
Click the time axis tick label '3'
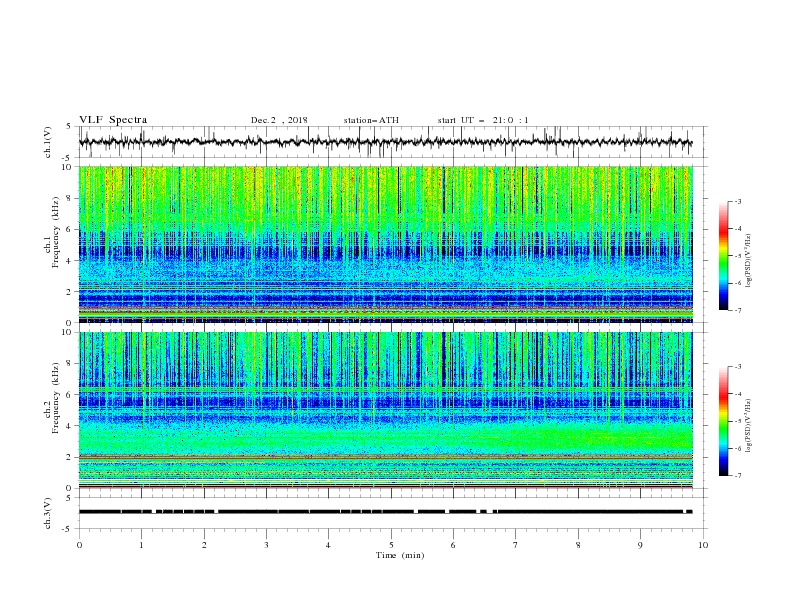tap(266, 545)
